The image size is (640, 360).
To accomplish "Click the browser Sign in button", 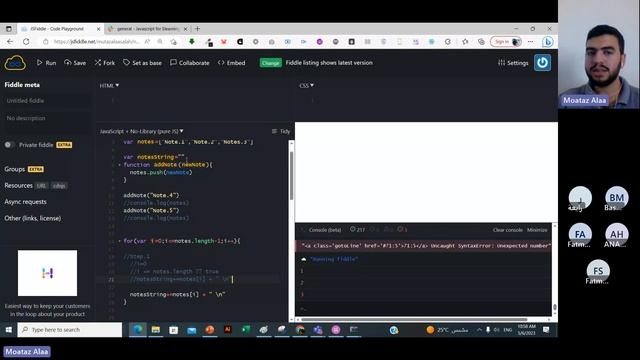I will tap(506, 42).
